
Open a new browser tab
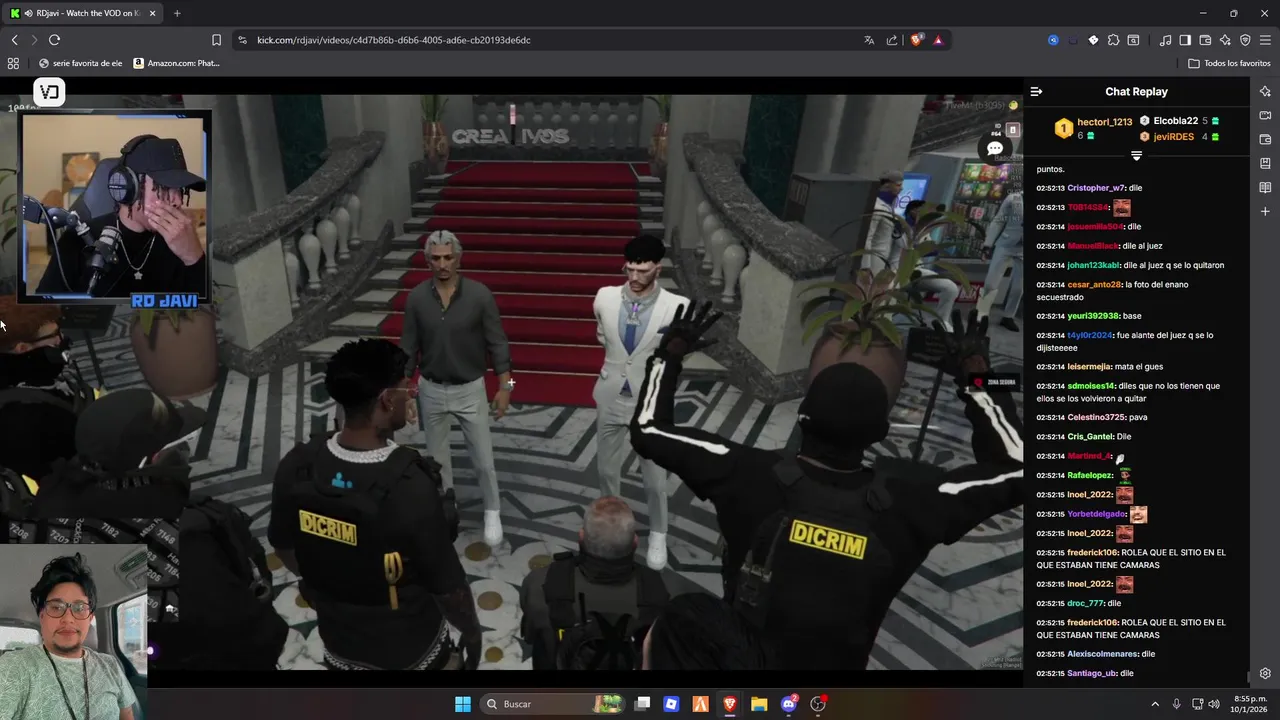177,13
